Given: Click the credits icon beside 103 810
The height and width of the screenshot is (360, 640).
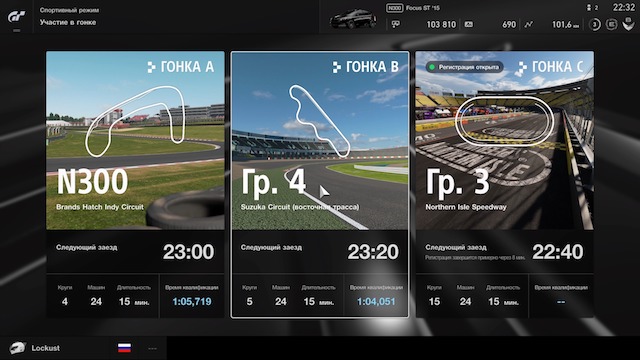Looking at the screenshot, I should tap(396, 24).
